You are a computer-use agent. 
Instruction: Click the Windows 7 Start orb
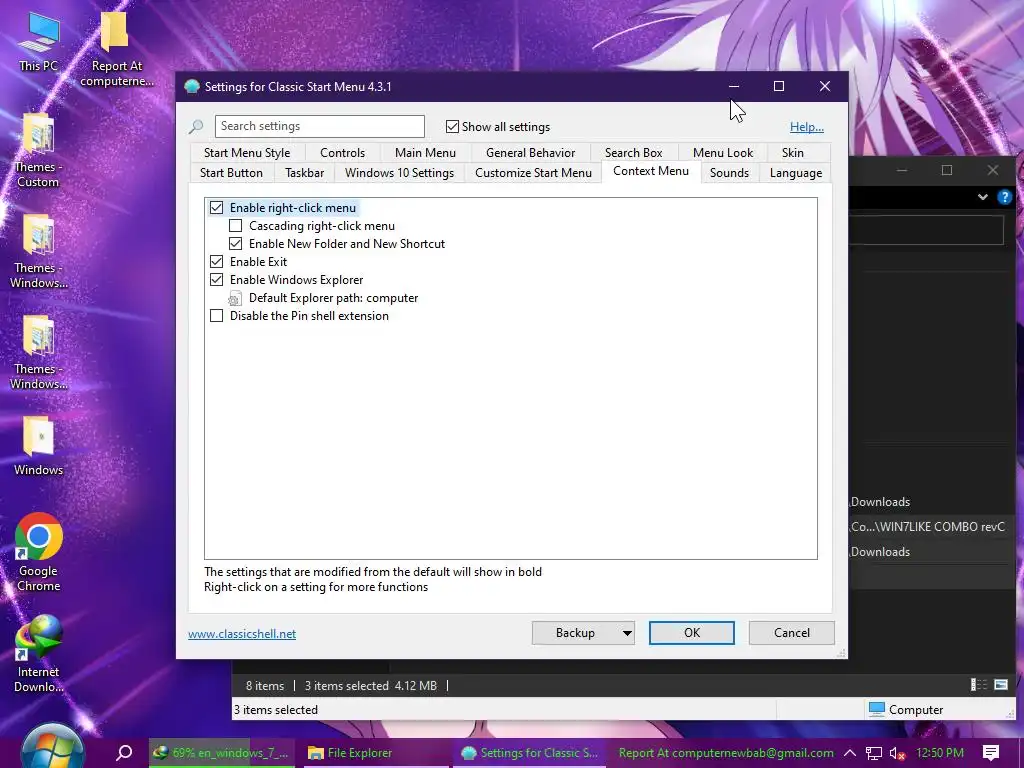click(x=52, y=748)
